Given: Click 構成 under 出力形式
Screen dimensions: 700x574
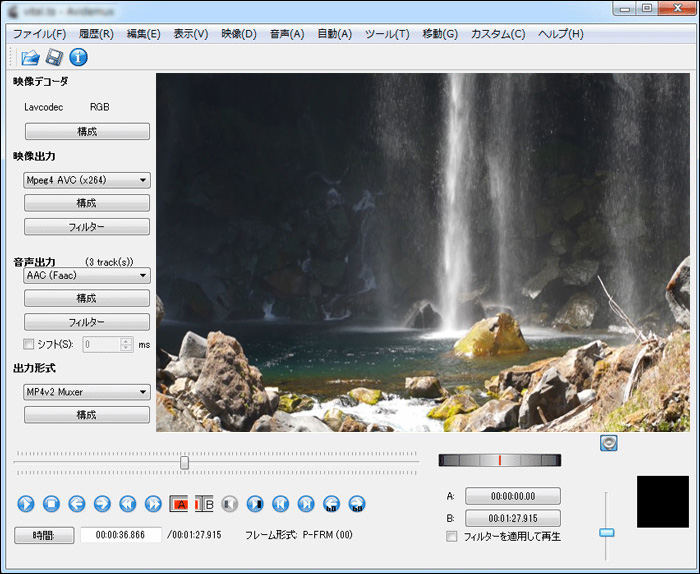Looking at the screenshot, I should tap(87, 415).
